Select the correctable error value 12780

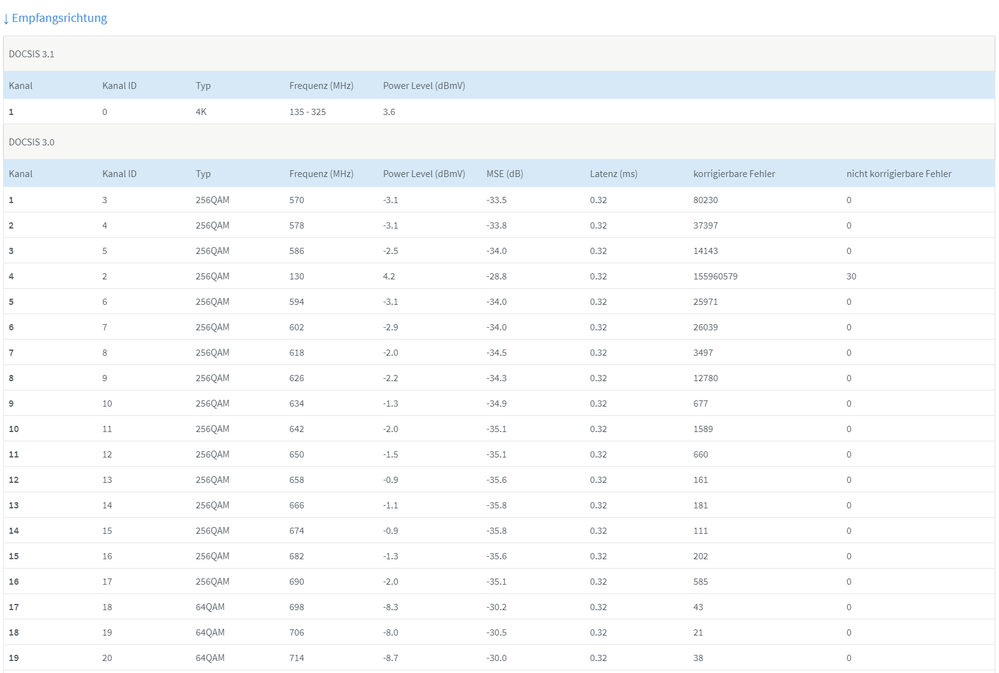coord(705,379)
